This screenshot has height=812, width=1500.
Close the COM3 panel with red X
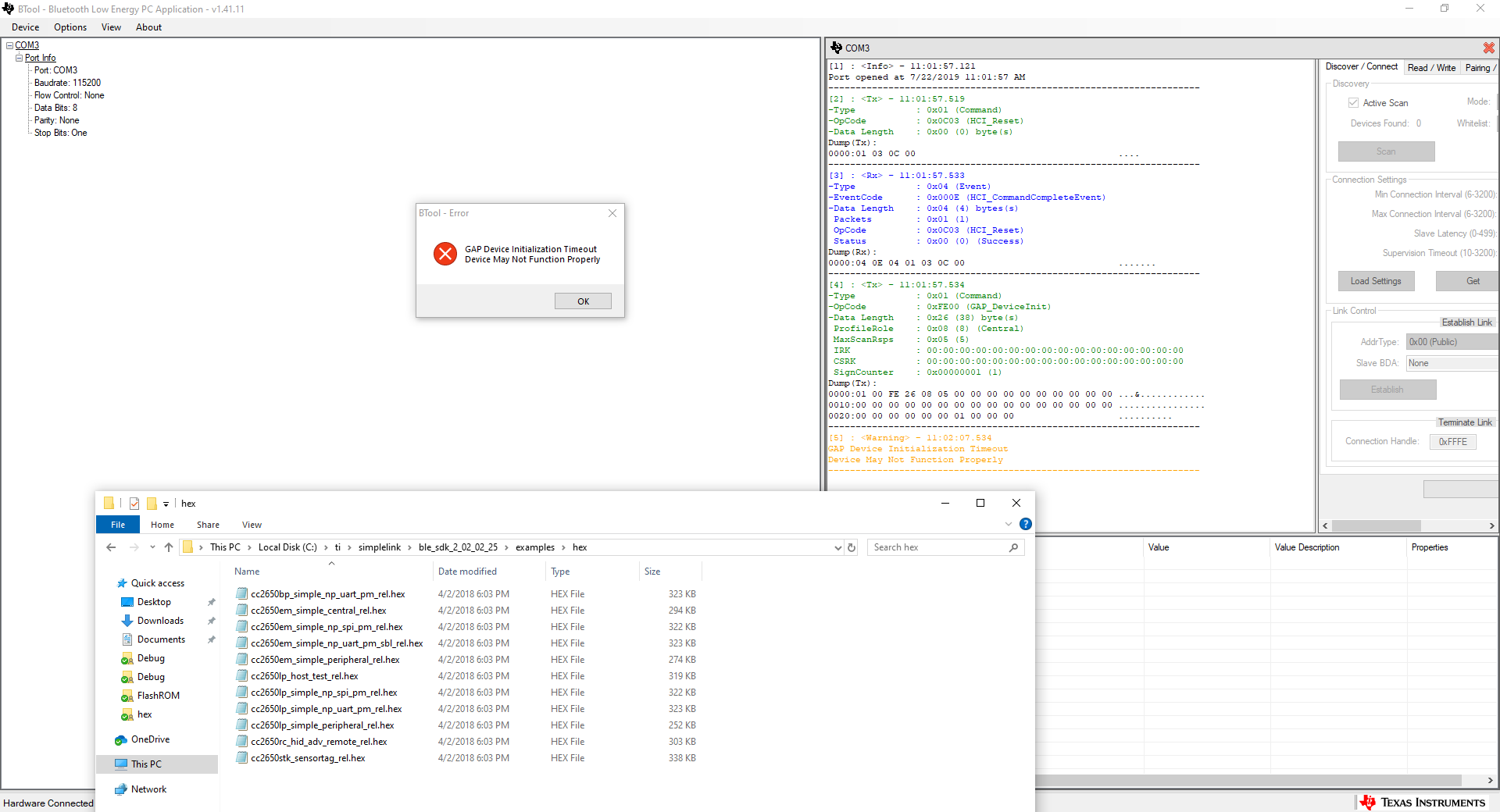[x=1489, y=48]
